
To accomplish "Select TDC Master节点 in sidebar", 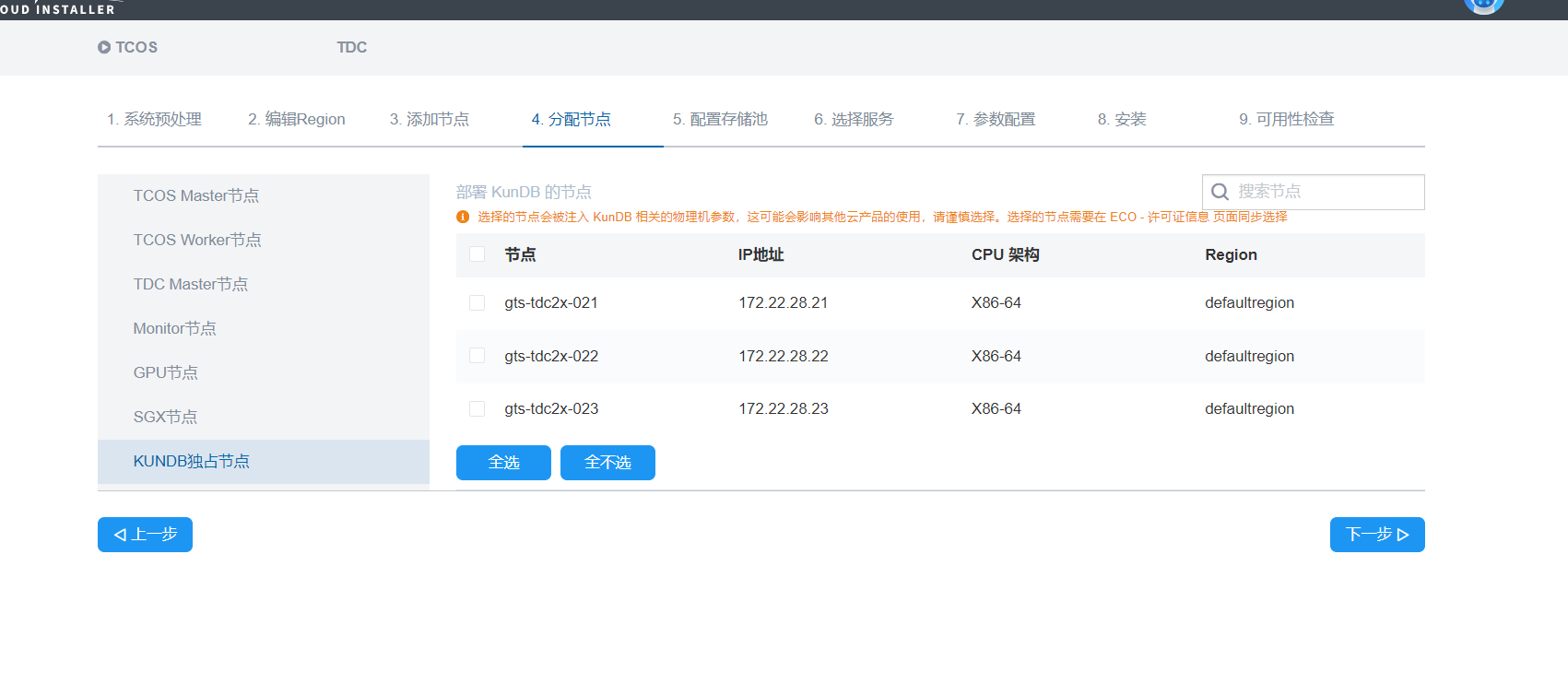I will pyautogui.click(x=264, y=285).
